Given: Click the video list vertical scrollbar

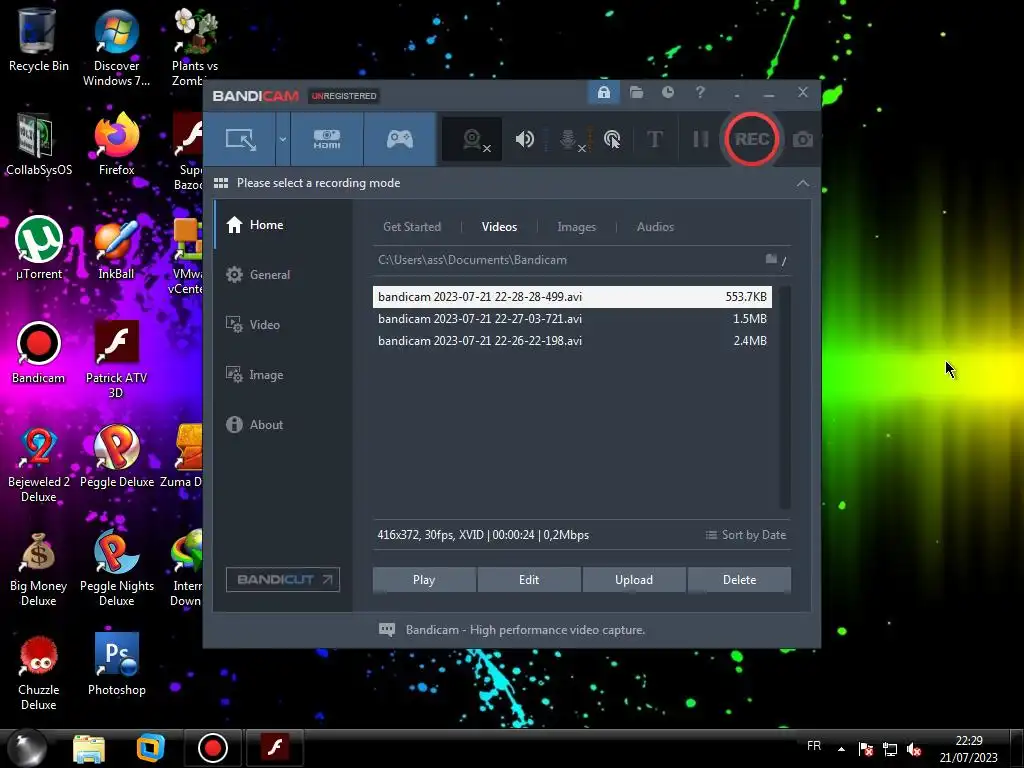Looking at the screenshot, I should click(785, 397).
